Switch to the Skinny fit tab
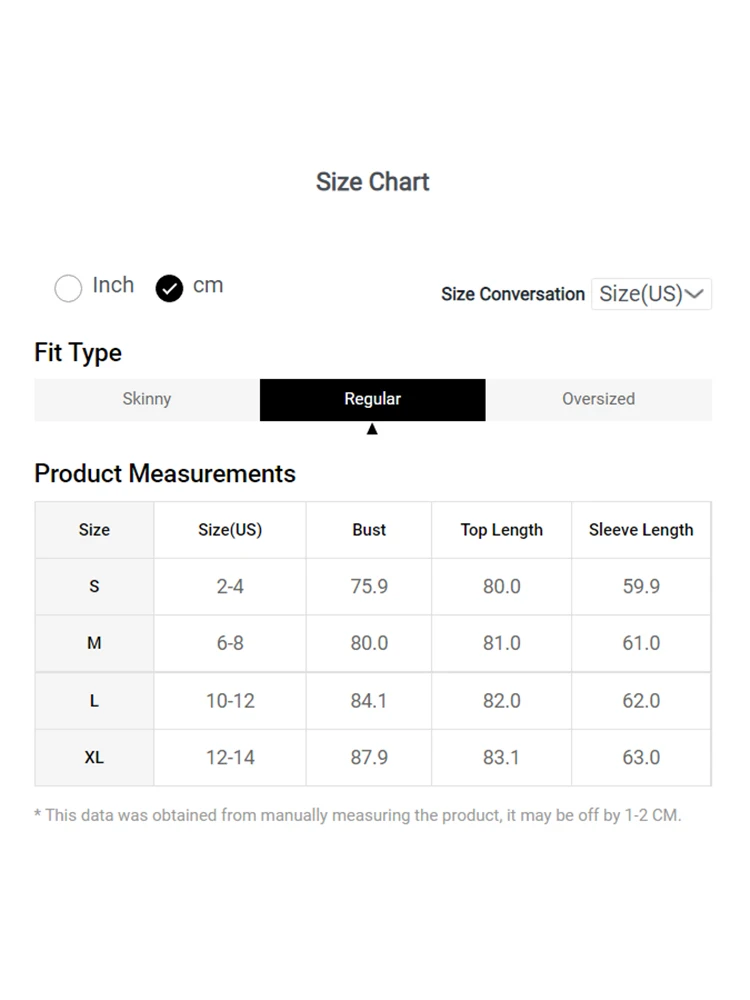 (x=147, y=399)
